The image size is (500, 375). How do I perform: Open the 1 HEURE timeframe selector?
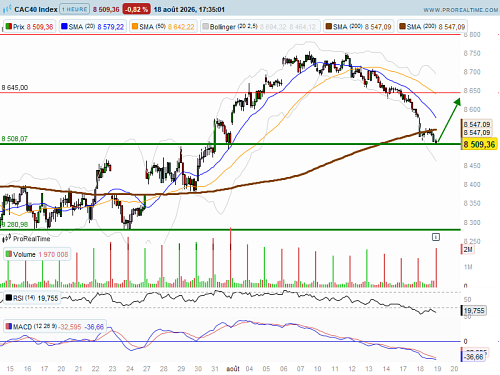tap(75, 9)
